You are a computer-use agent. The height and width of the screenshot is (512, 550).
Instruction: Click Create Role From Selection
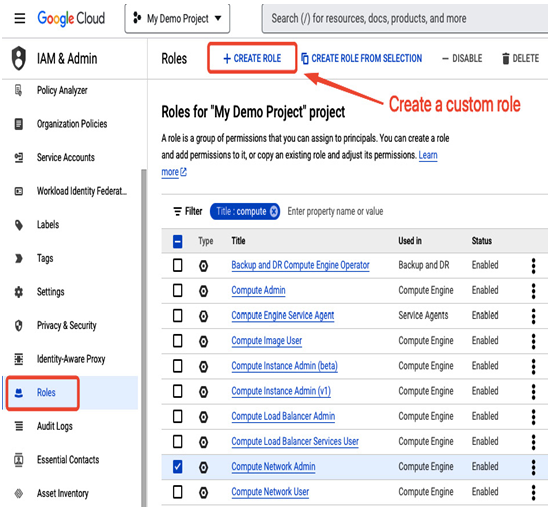point(362,58)
